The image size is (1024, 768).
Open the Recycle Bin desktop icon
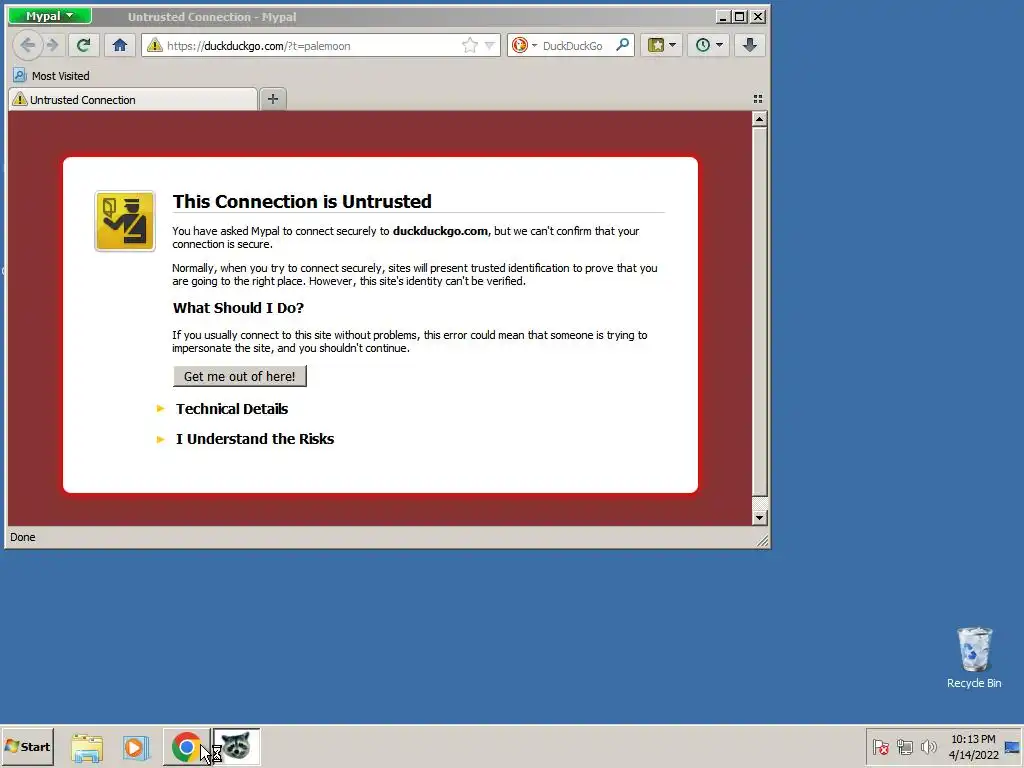(x=974, y=658)
